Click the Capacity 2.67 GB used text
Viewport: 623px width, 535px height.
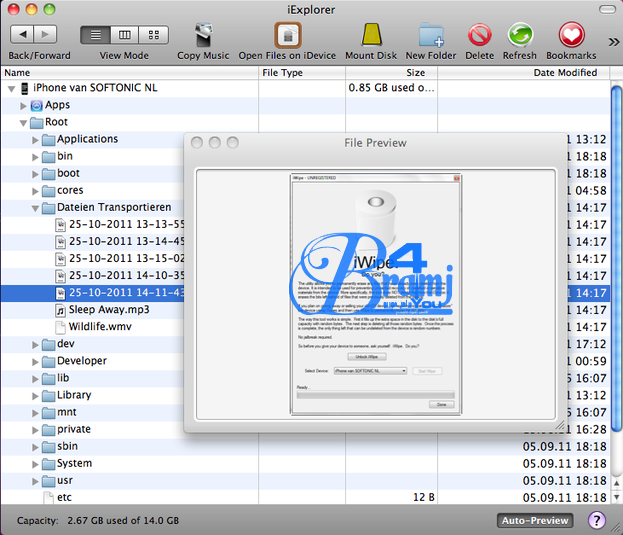(x=98, y=520)
